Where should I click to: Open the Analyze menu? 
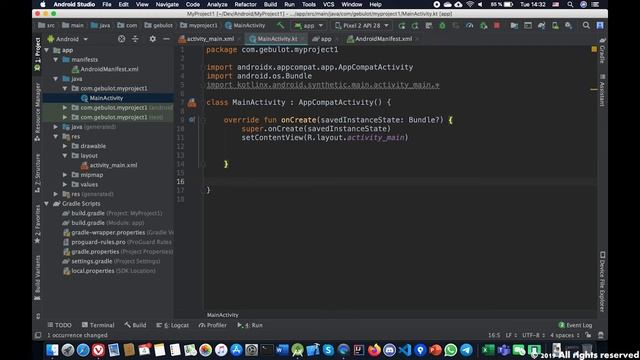pyautogui.click(x=217, y=4)
